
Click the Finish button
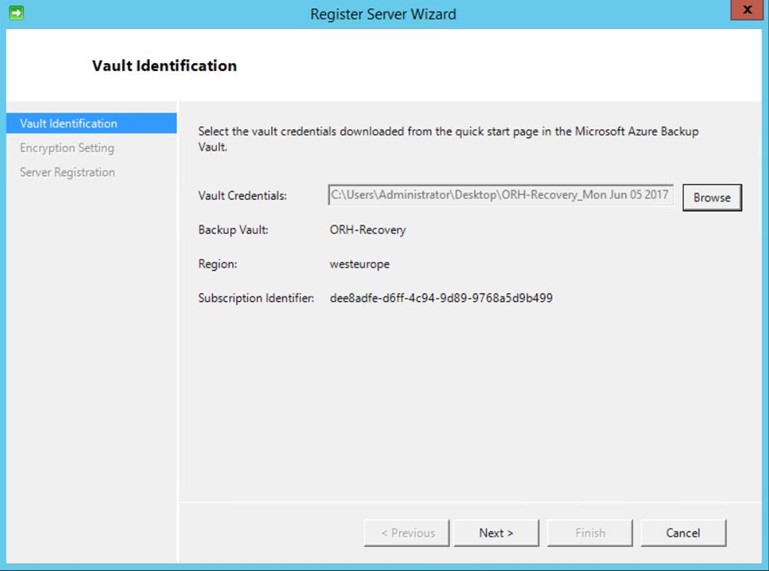coord(590,533)
